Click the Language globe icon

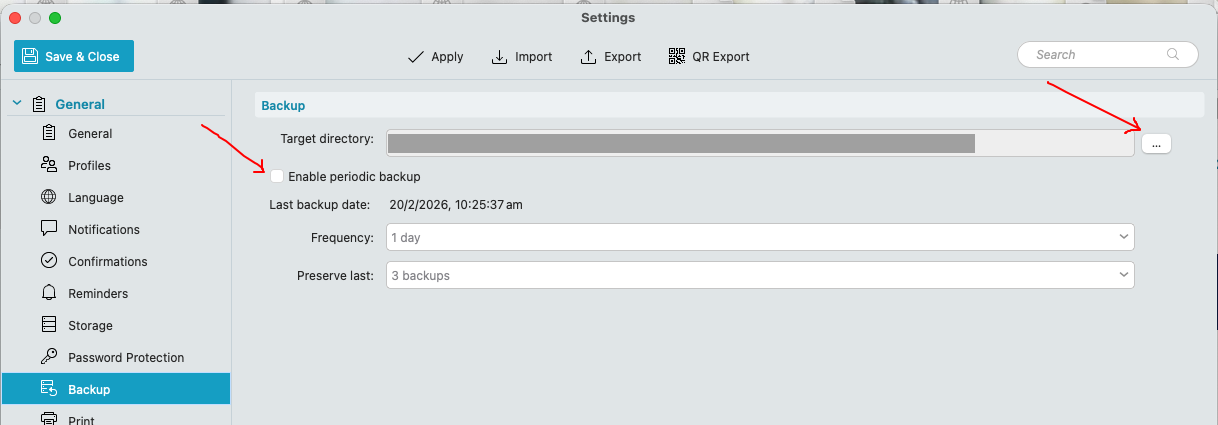point(49,197)
